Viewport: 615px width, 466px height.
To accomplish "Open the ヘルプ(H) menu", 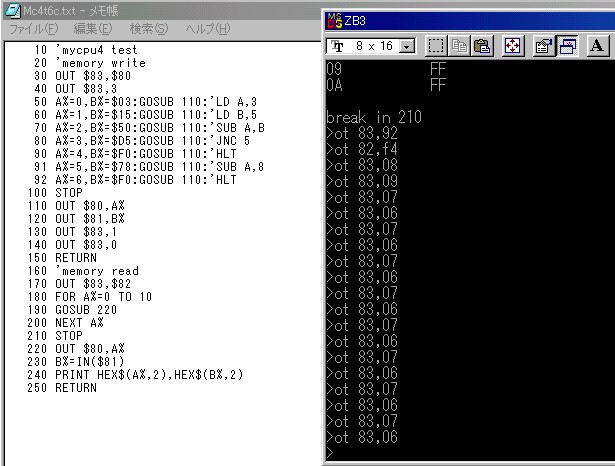I will tap(208, 29).
